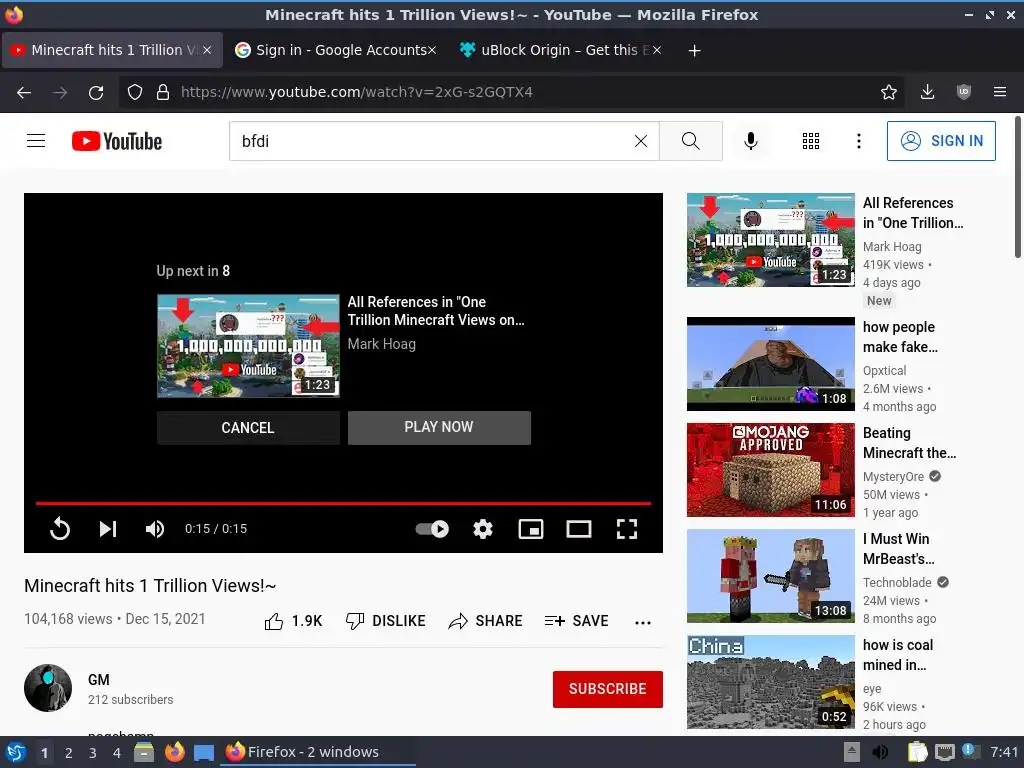Viewport: 1024px width, 768px height.
Task: Reload the current page
Action: click(96, 93)
